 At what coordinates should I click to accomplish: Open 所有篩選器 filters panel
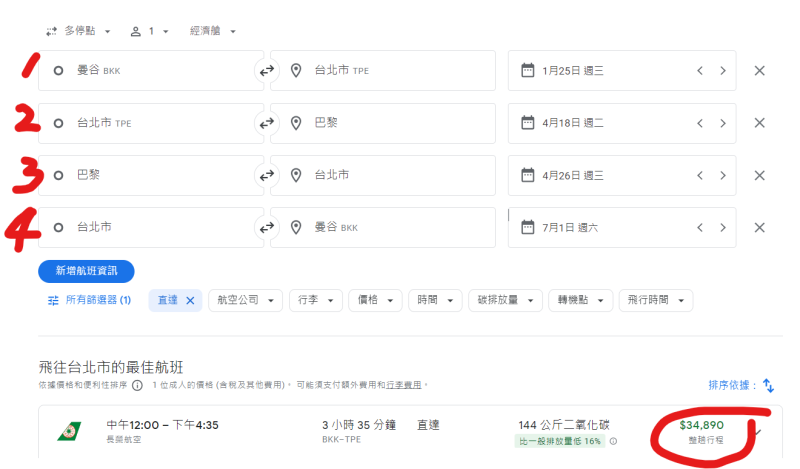89,300
